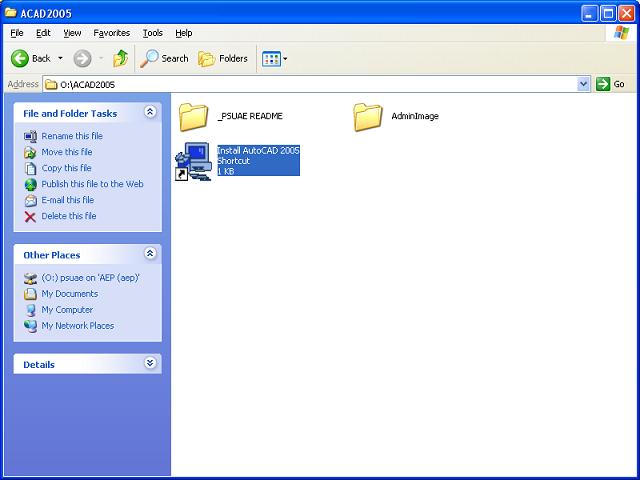Open the Back history dropdown arrow

[x=60, y=58]
